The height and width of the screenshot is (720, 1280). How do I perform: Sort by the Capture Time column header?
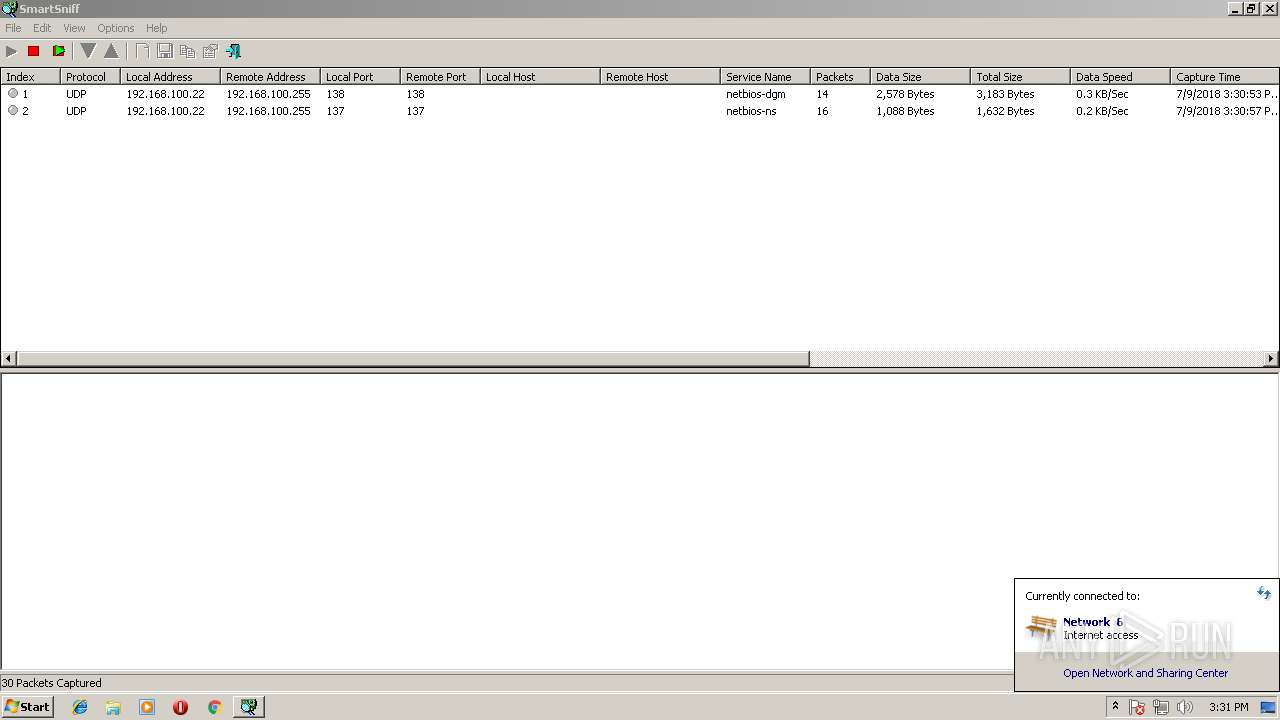coord(1225,77)
